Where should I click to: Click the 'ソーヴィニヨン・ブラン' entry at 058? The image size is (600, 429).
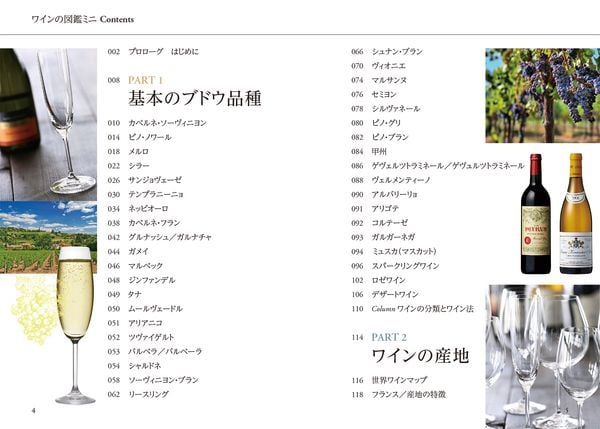pyautogui.click(x=153, y=380)
